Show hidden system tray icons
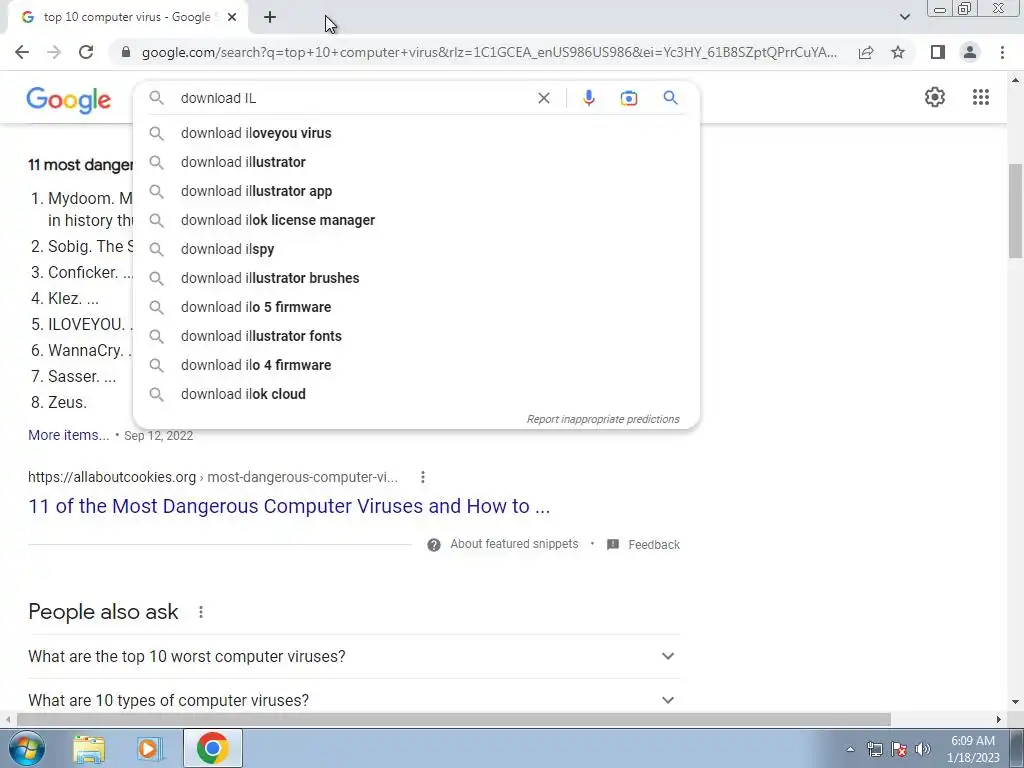This screenshot has height=768, width=1024. pos(850,750)
